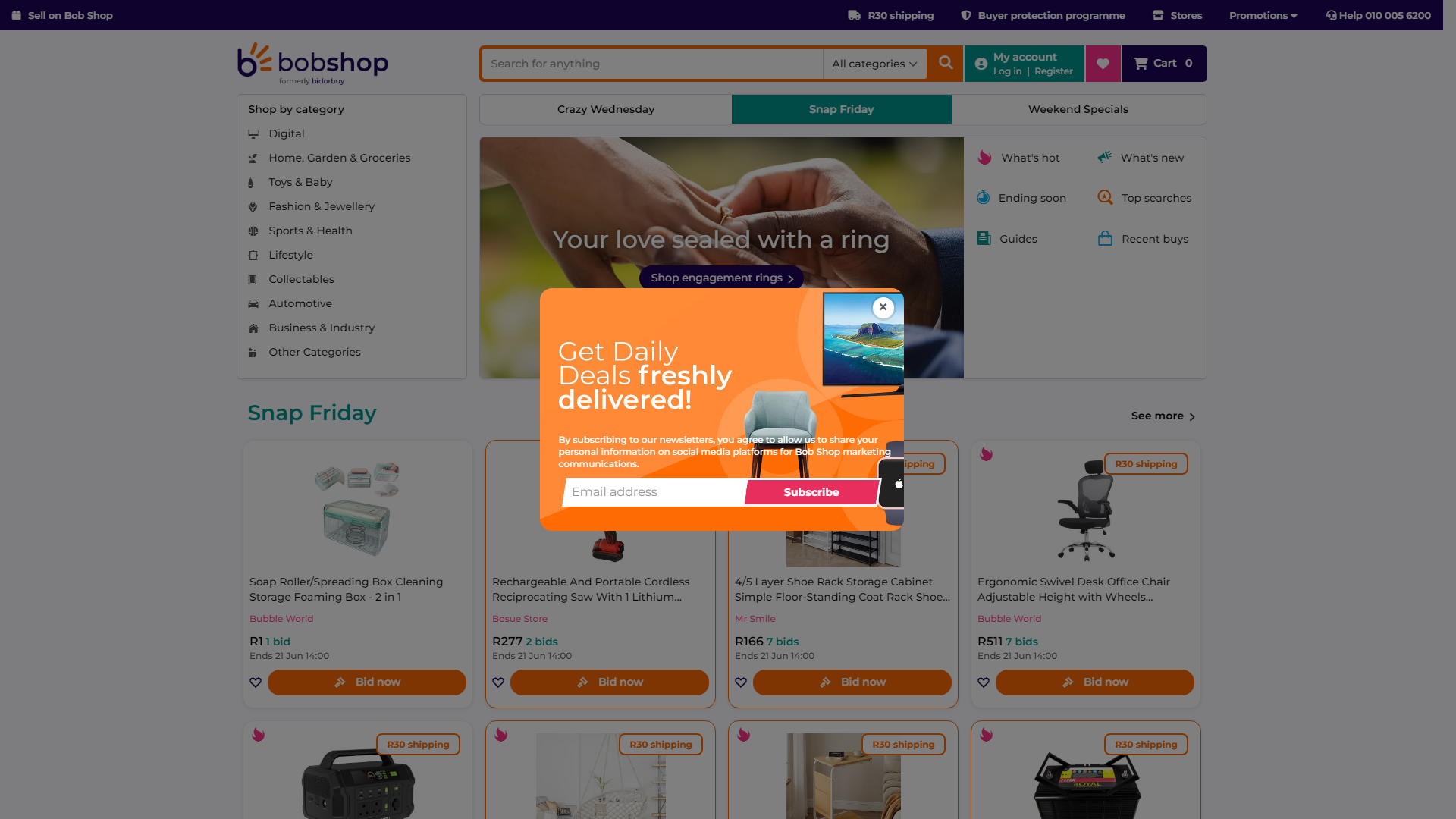Image resolution: width=1456 pixels, height=819 pixels.
Task: Select the Weekend Specials tab
Action: tap(1078, 109)
